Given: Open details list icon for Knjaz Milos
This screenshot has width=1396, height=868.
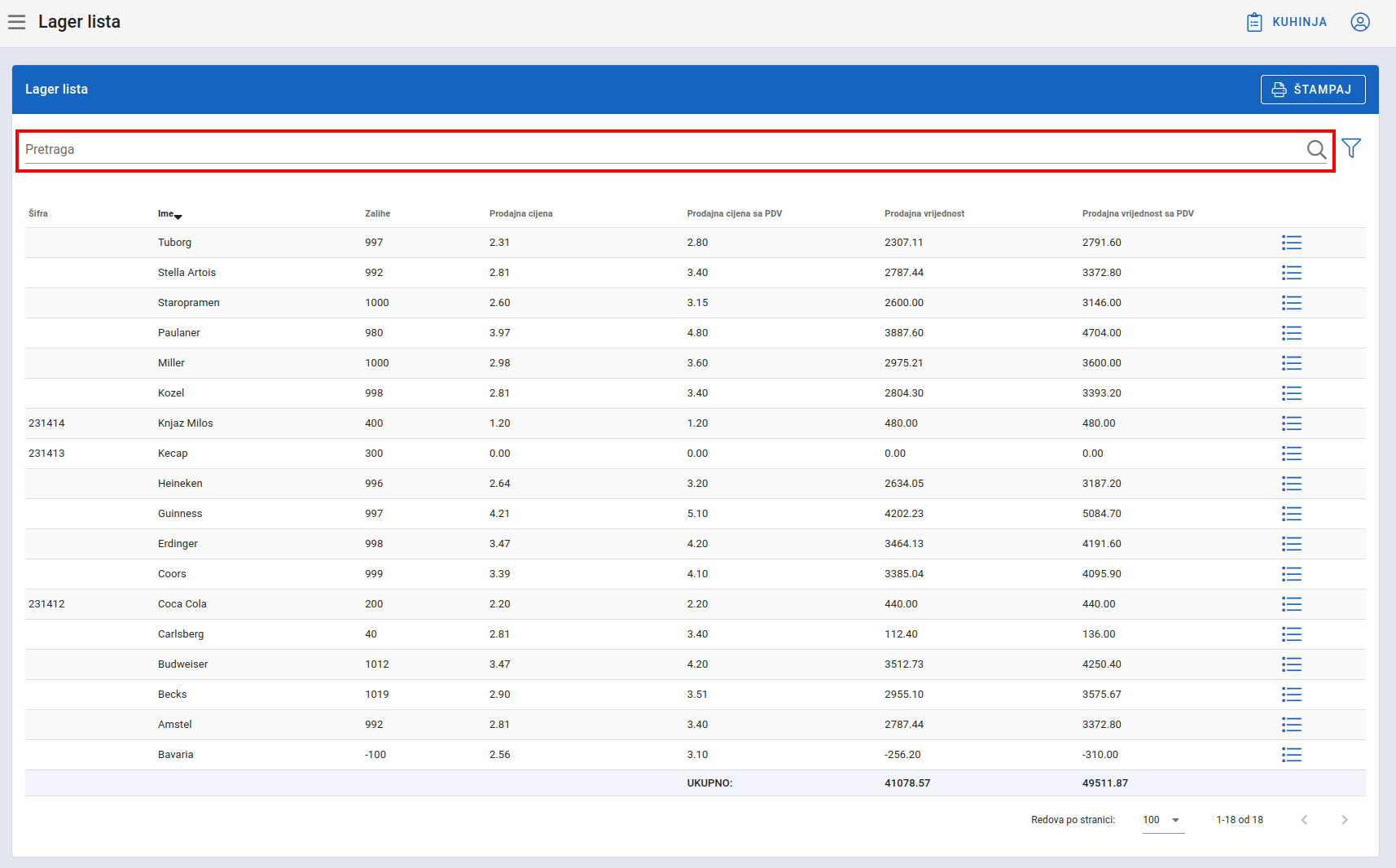Looking at the screenshot, I should point(1292,423).
